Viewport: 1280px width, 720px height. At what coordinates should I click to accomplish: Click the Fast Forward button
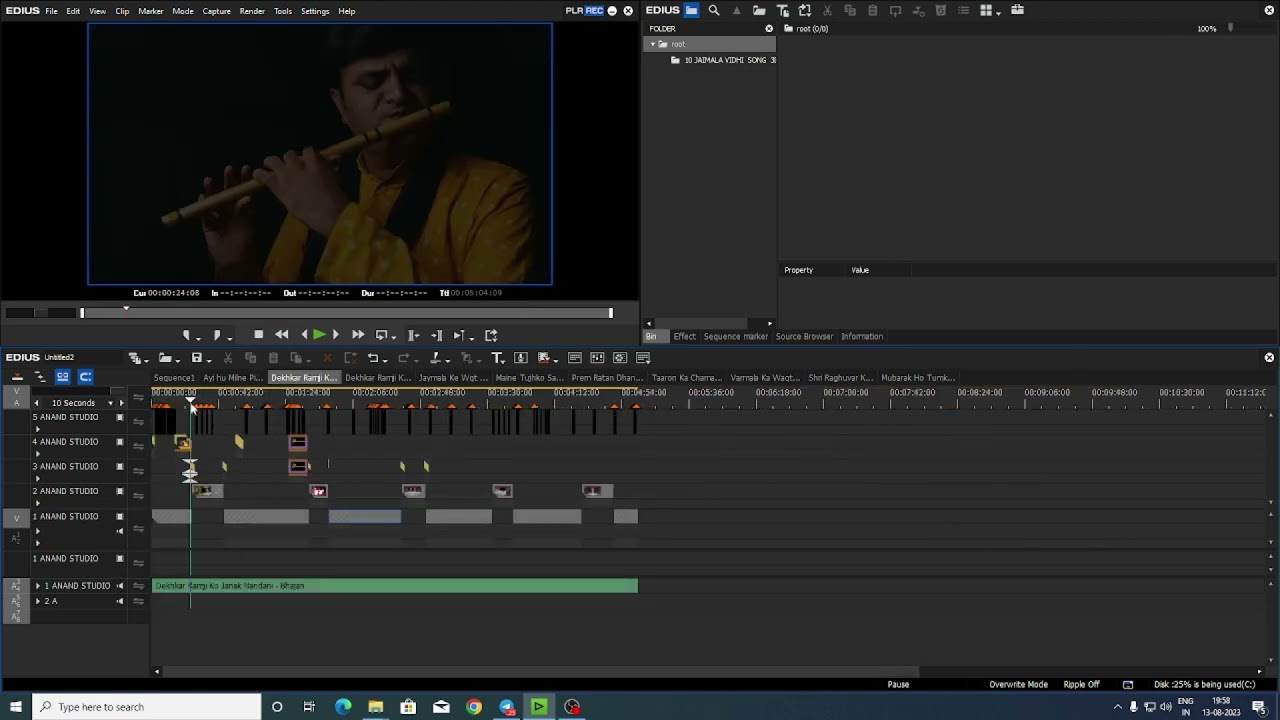click(358, 335)
